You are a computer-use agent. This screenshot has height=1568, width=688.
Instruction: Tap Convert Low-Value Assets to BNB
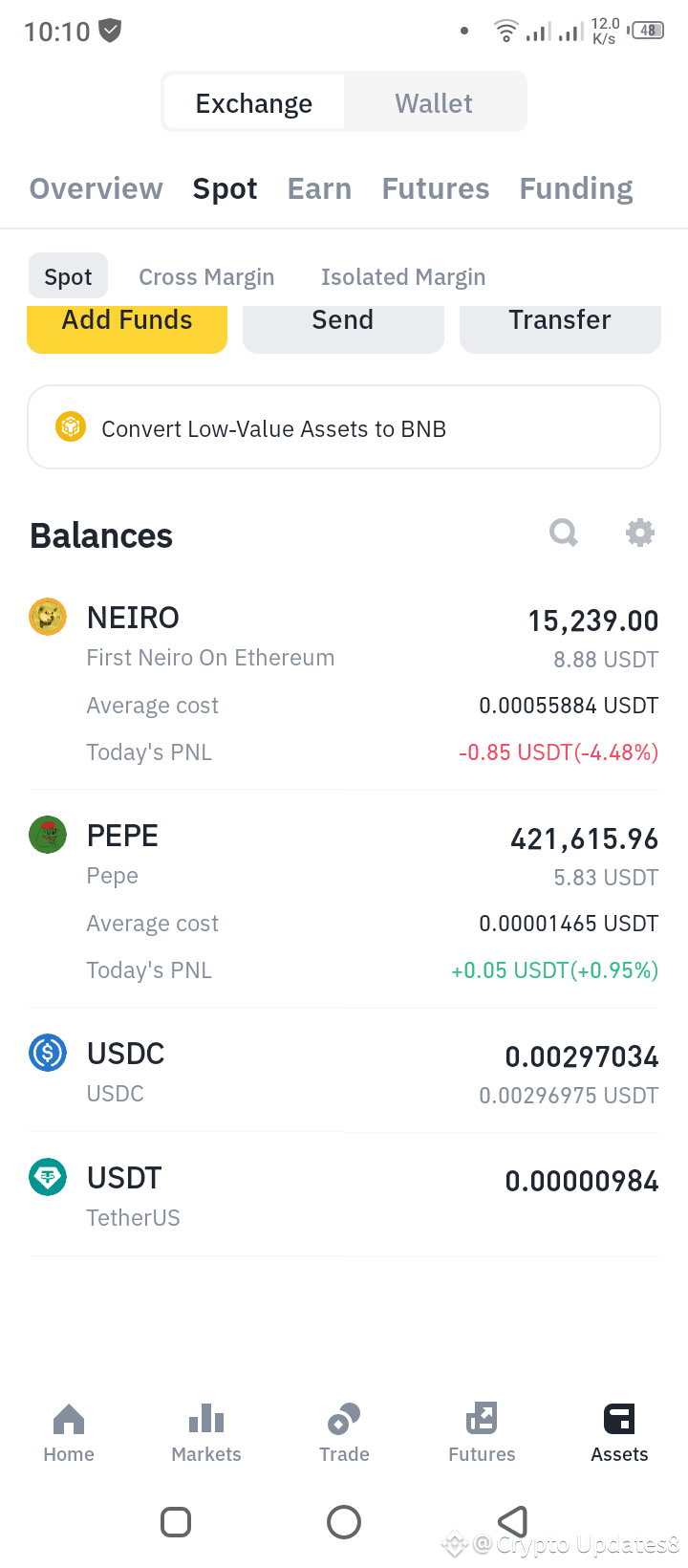(344, 427)
